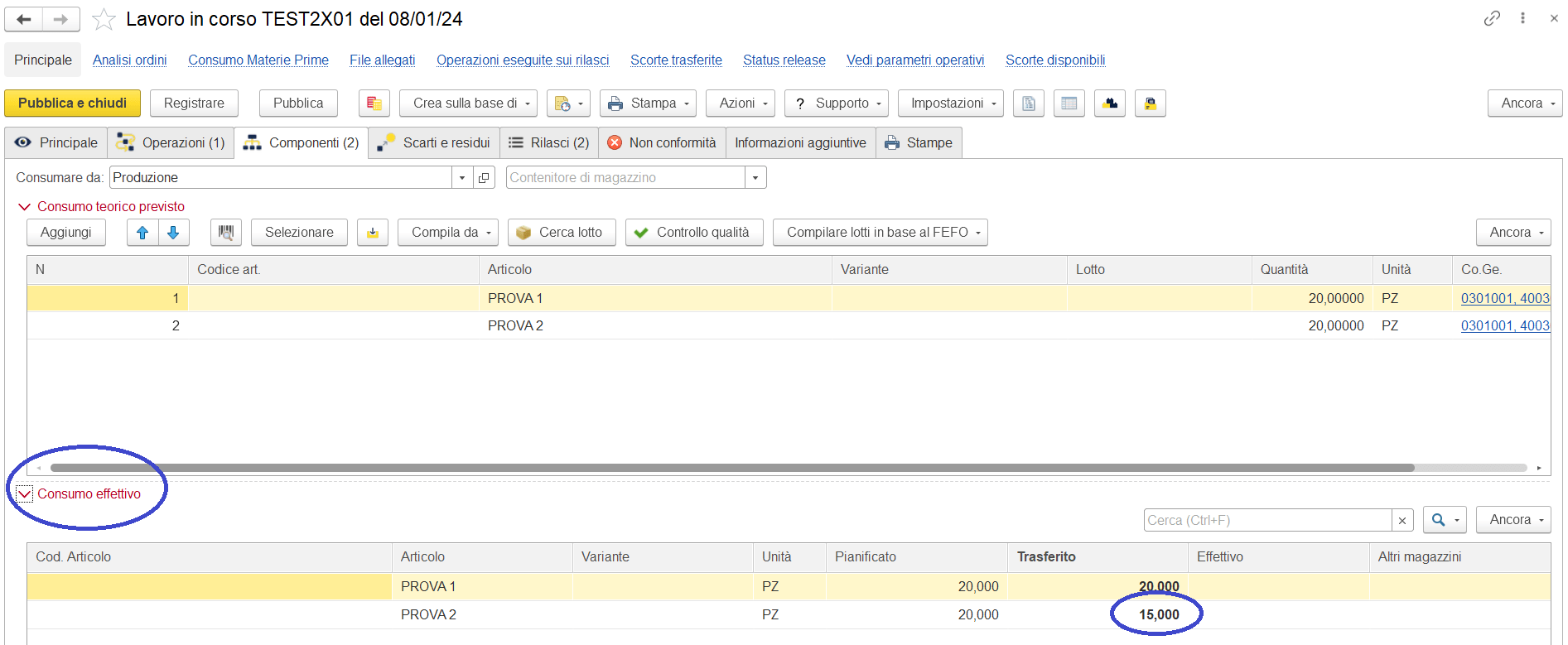1568x645 pixels.
Task: Click the Consumare da Produzione field
Action: (x=281, y=177)
